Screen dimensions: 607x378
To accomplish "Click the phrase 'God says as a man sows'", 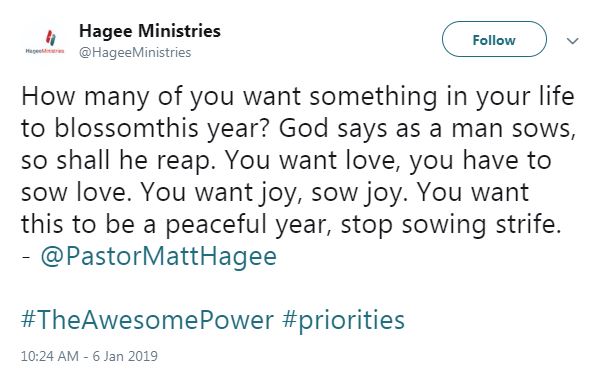I will click(427, 129).
